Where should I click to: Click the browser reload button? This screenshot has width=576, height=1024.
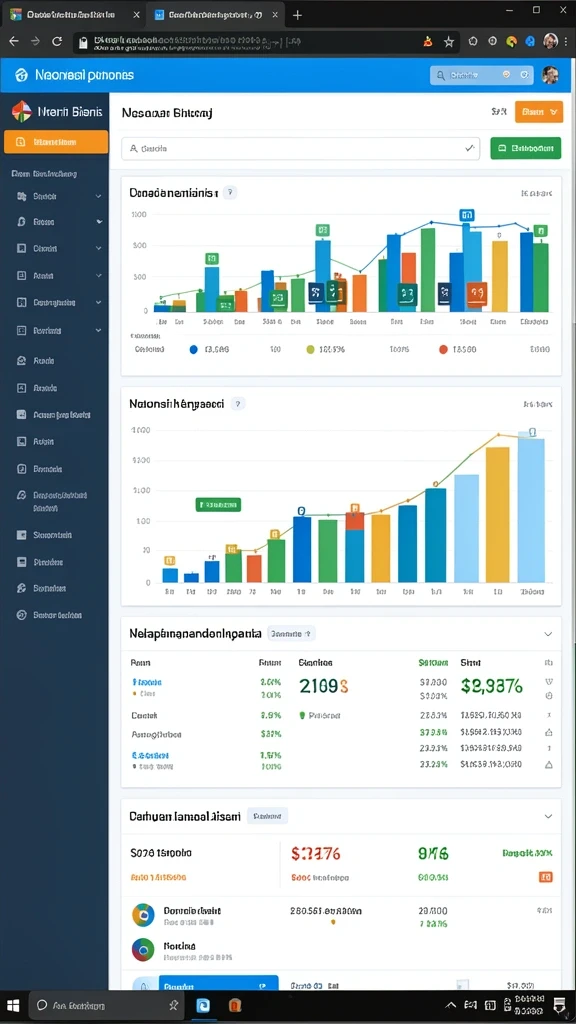[x=57, y=41]
